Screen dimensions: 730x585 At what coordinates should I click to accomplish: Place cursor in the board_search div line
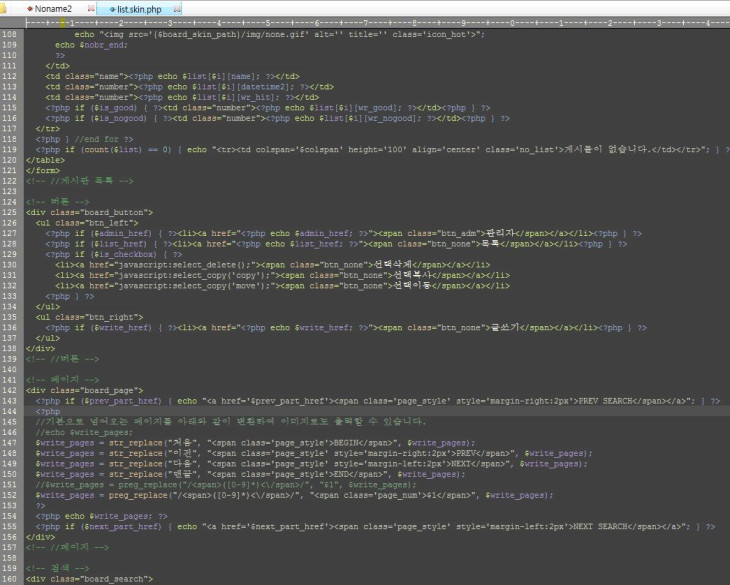point(90,578)
